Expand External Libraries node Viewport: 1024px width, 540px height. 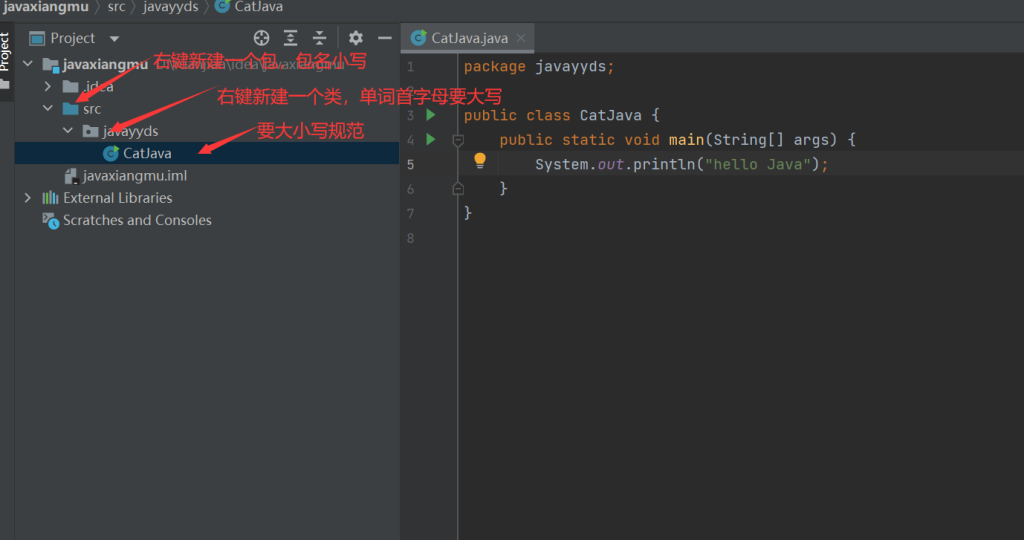pos(27,198)
